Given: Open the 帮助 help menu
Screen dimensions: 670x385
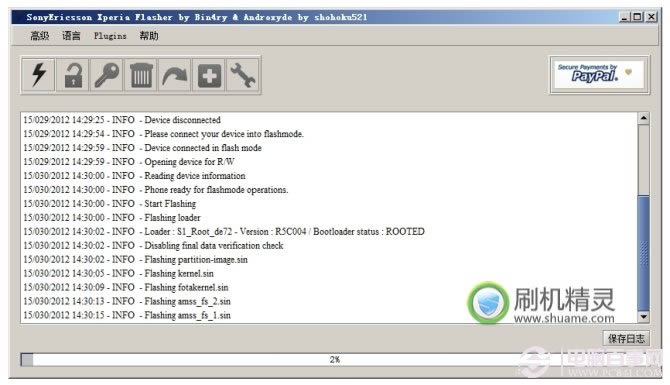Looking at the screenshot, I should coord(149,36).
